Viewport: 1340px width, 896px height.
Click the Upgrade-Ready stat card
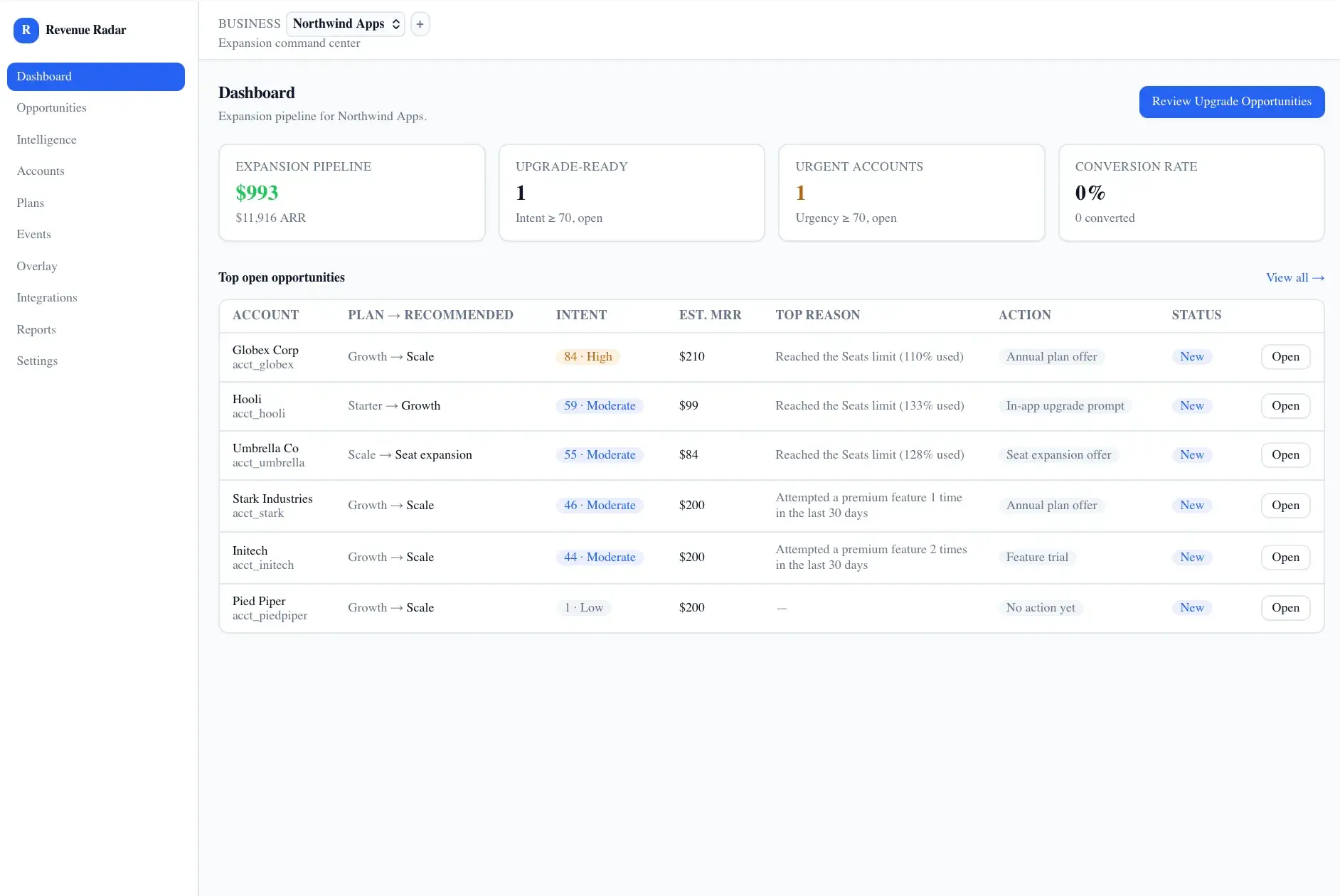[x=632, y=193]
